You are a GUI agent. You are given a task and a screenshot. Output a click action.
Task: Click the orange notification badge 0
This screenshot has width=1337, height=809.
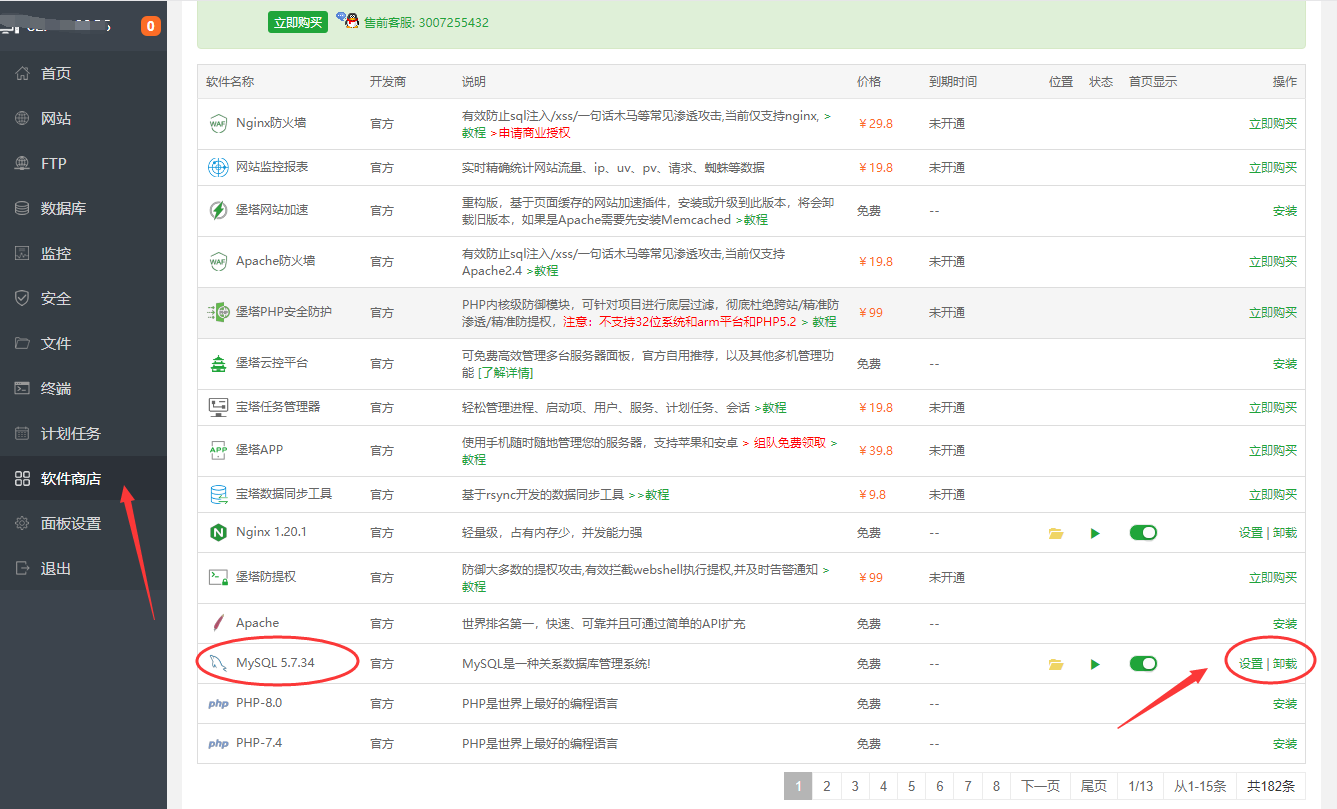(151, 26)
